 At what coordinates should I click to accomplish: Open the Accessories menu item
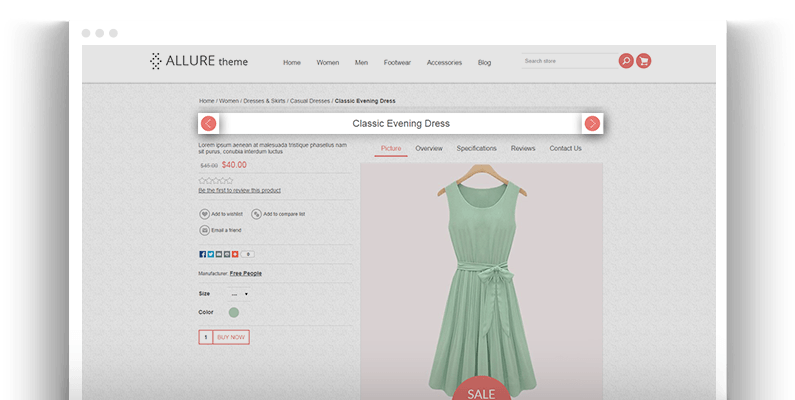coord(444,62)
